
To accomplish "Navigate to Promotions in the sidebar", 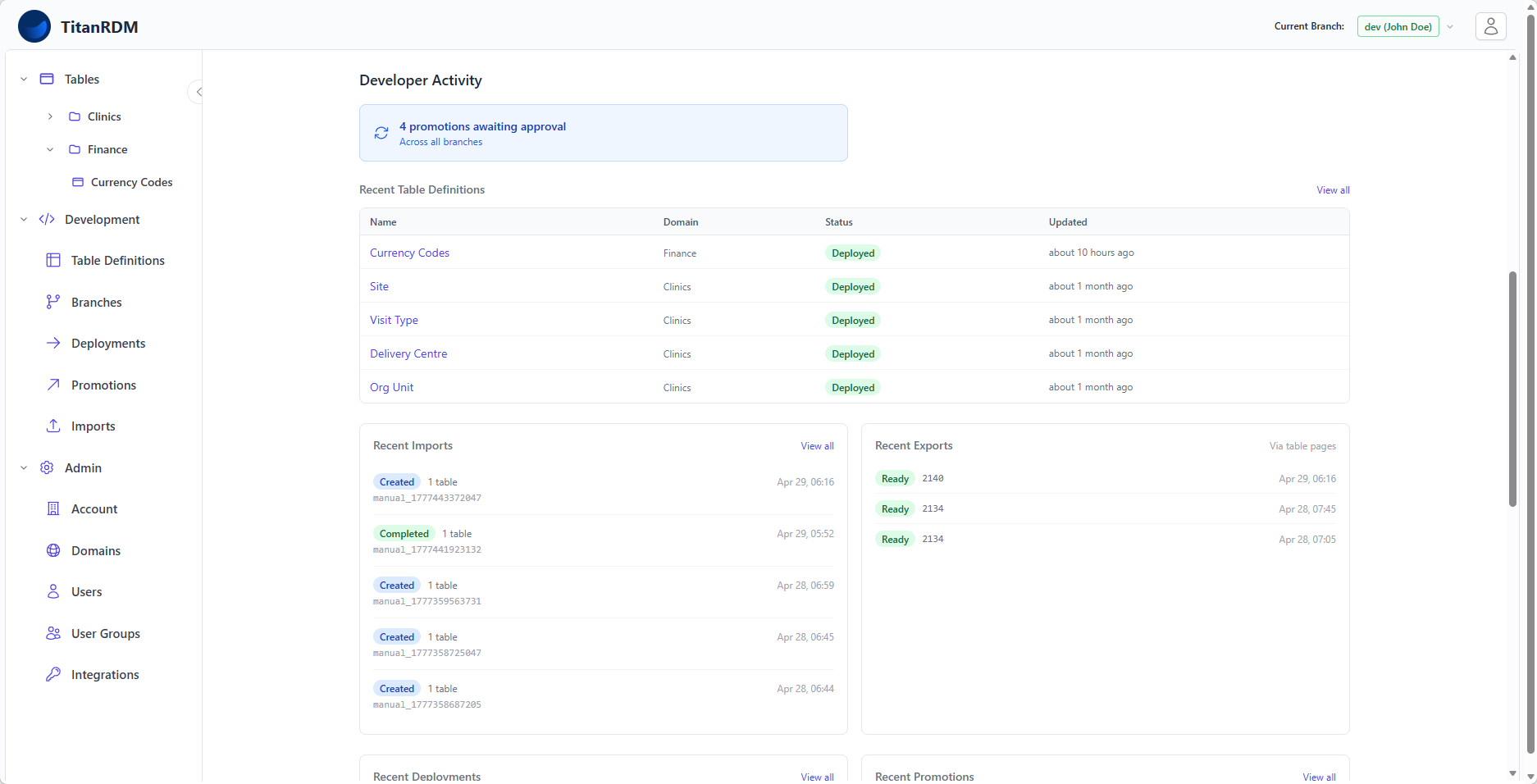I will pos(104,385).
